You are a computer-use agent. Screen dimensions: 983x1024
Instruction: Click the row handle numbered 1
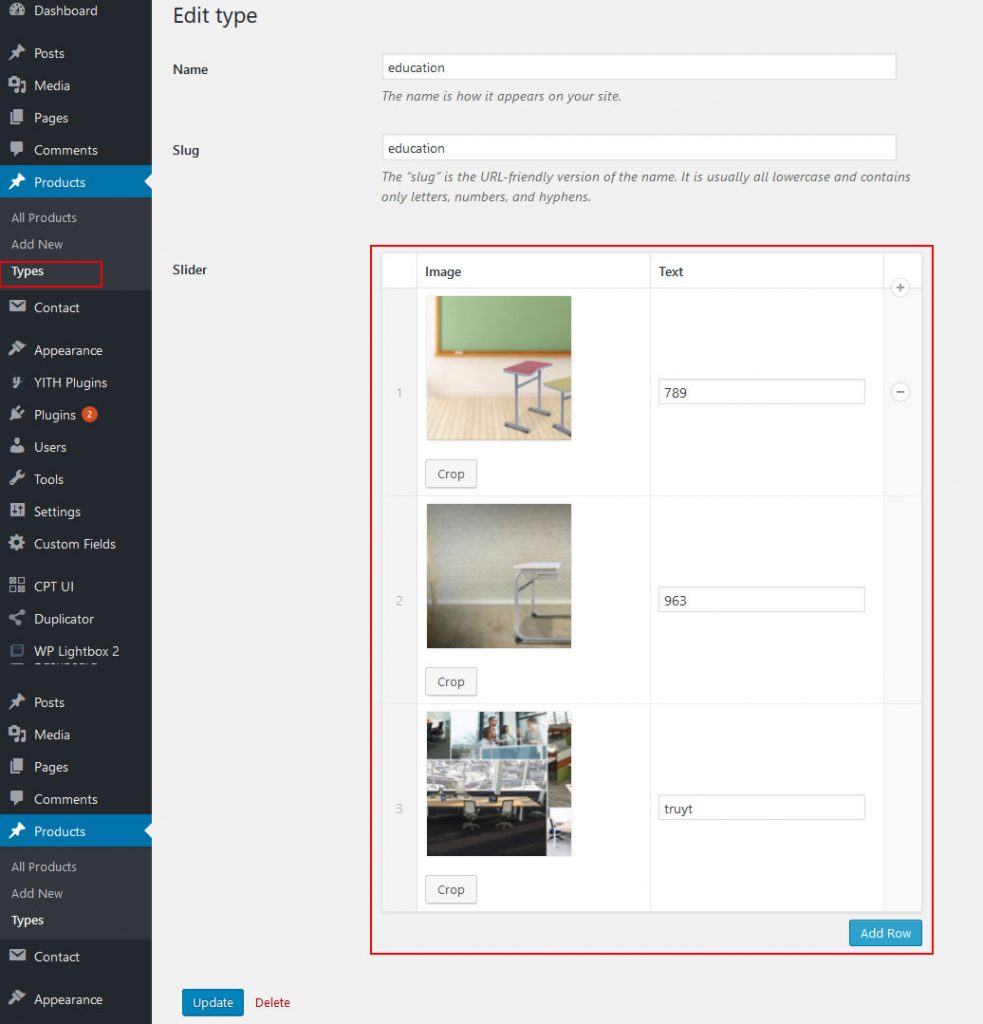tap(399, 392)
